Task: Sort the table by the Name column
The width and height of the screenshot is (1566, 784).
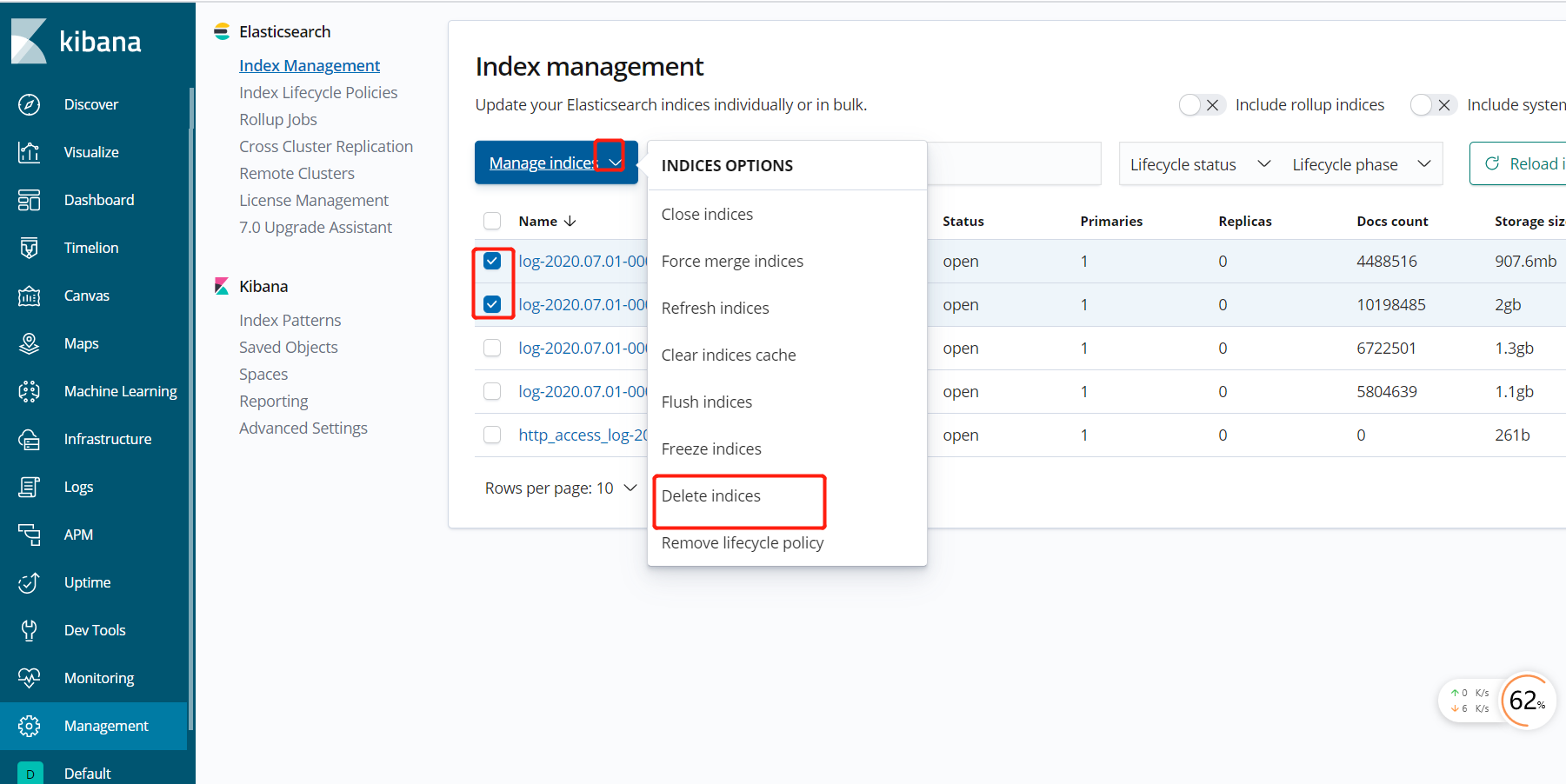Action: pyautogui.click(x=537, y=221)
